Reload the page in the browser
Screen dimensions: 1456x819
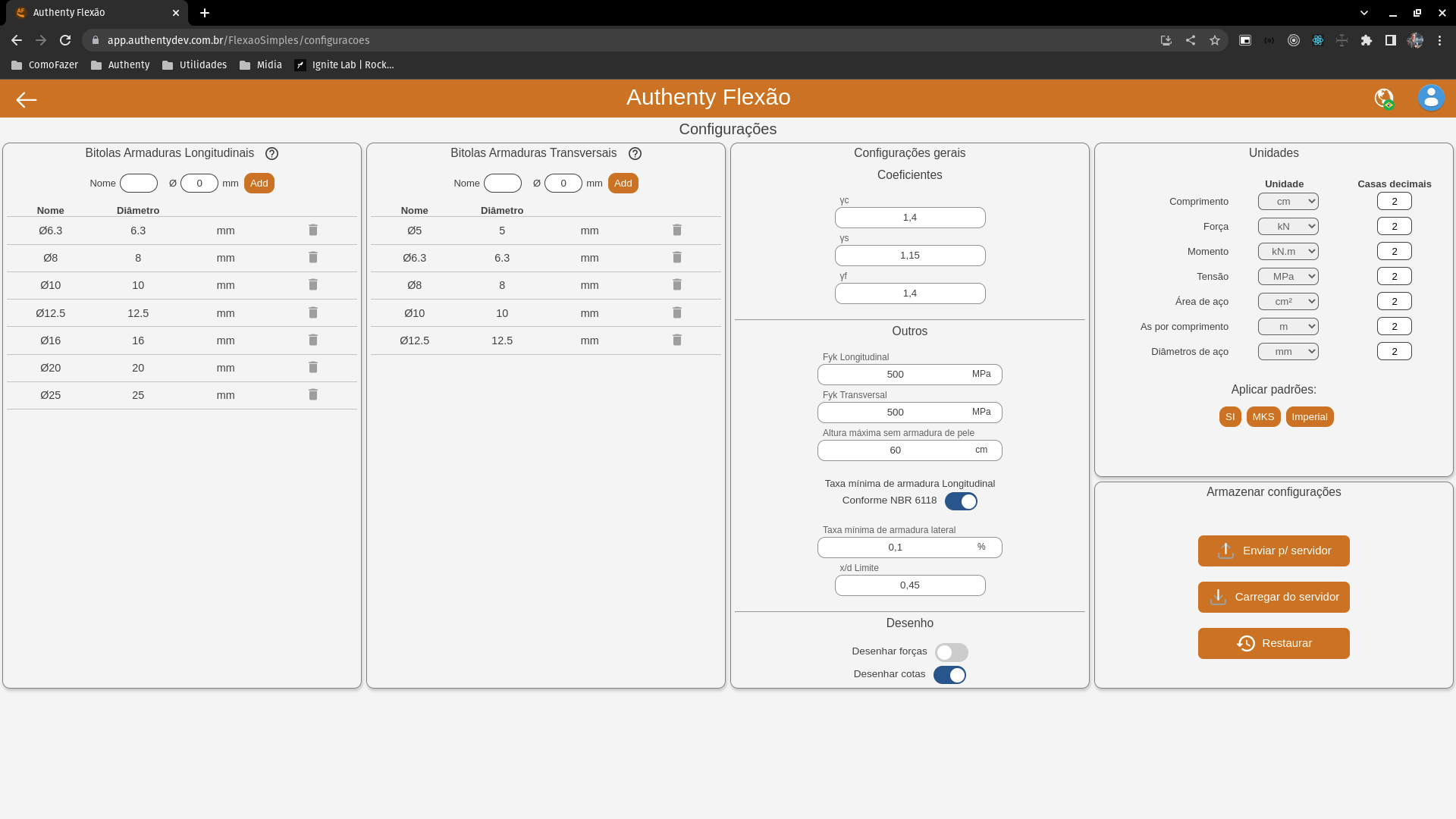click(x=65, y=40)
